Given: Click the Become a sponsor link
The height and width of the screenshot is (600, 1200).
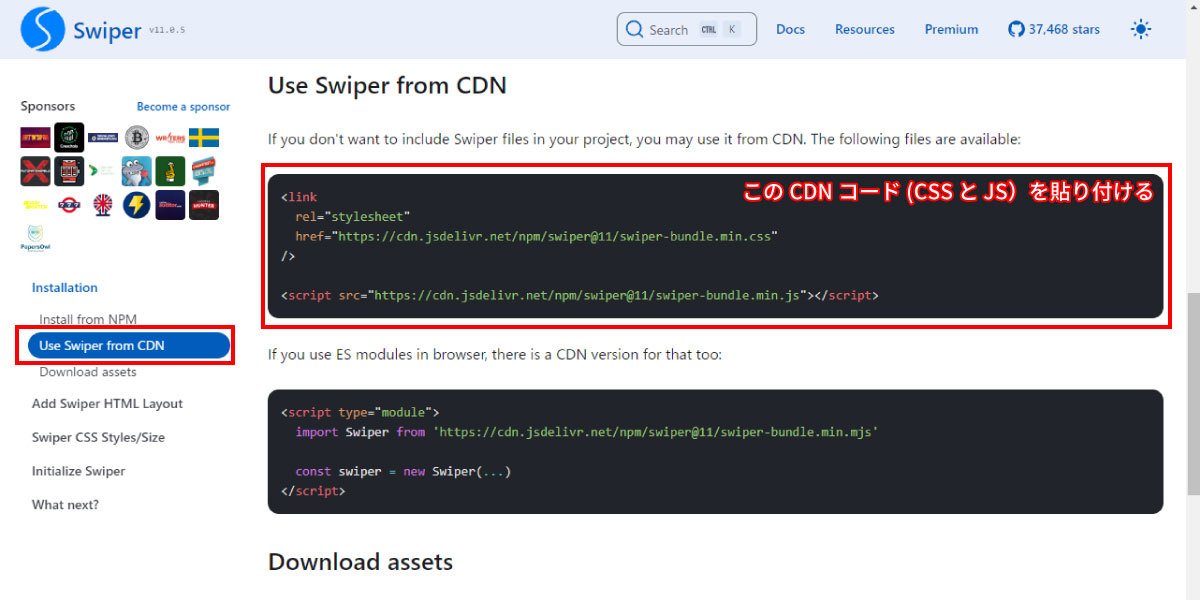Looking at the screenshot, I should point(183,106).
